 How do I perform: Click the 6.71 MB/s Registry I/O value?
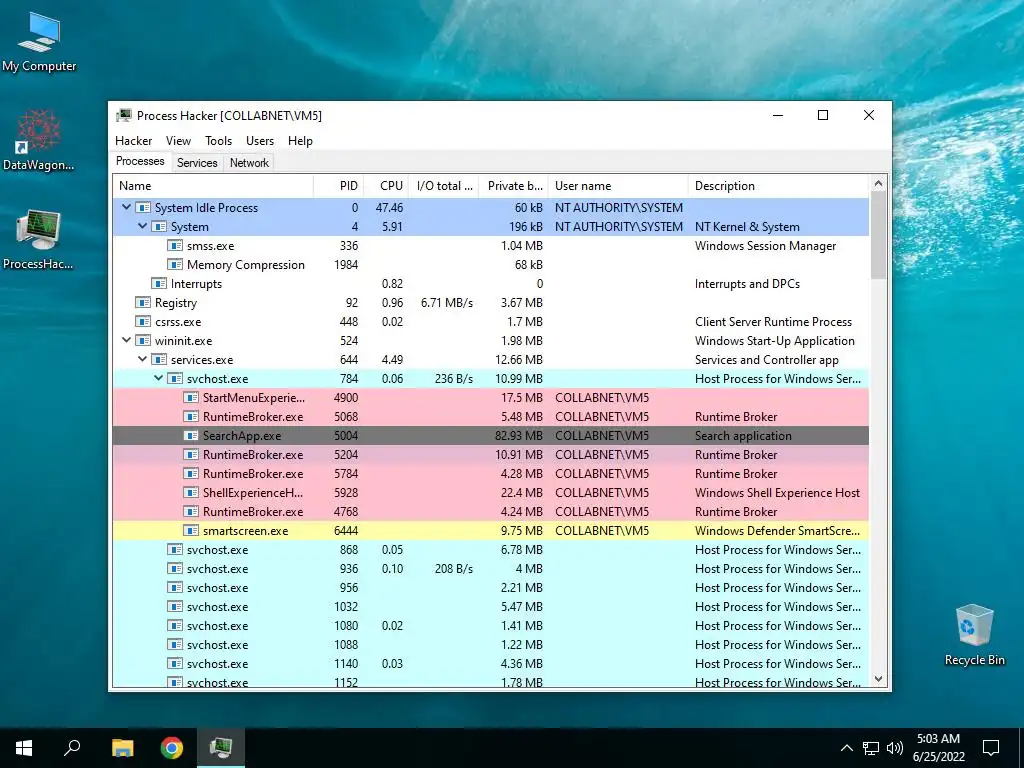click(447, 302)
